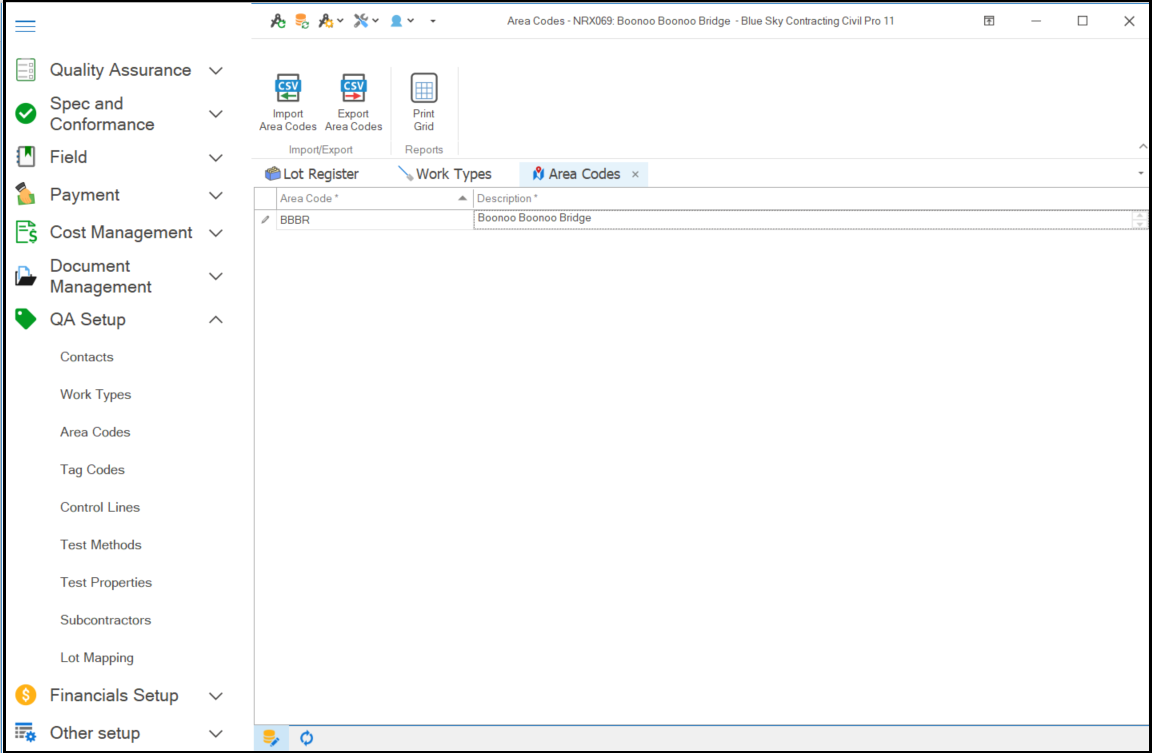Click the compass refresh icon in title bar

coord(278,21)
